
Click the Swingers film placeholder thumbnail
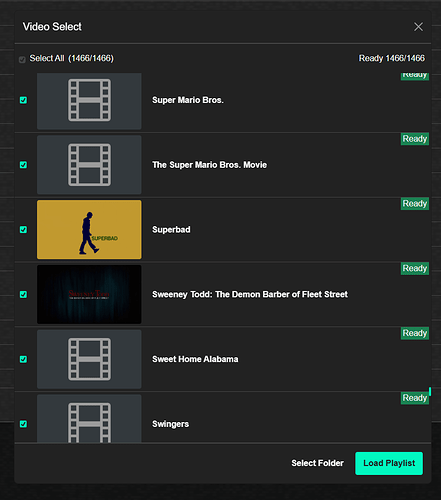click(x=89, y=418)
